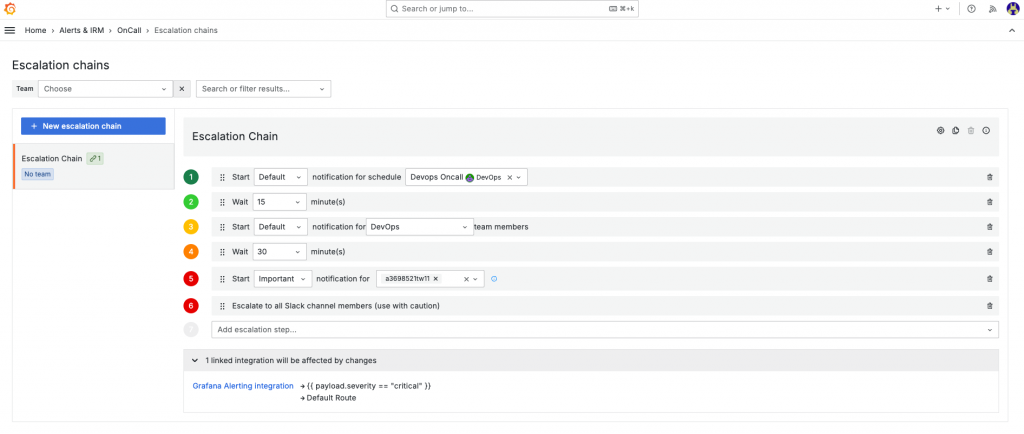Click New escalation chain button
Image resolution: width=1024 pixels, height=434 pixels.
tap(93, 126)
